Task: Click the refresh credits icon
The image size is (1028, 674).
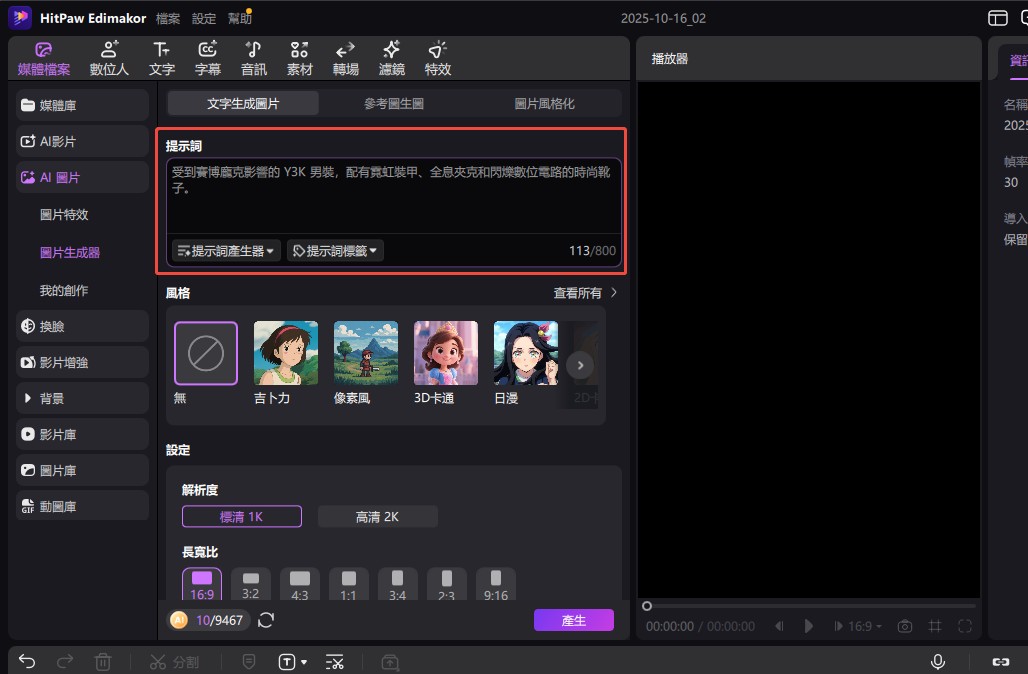Action: pyautogui.click(x=266, y=620)
